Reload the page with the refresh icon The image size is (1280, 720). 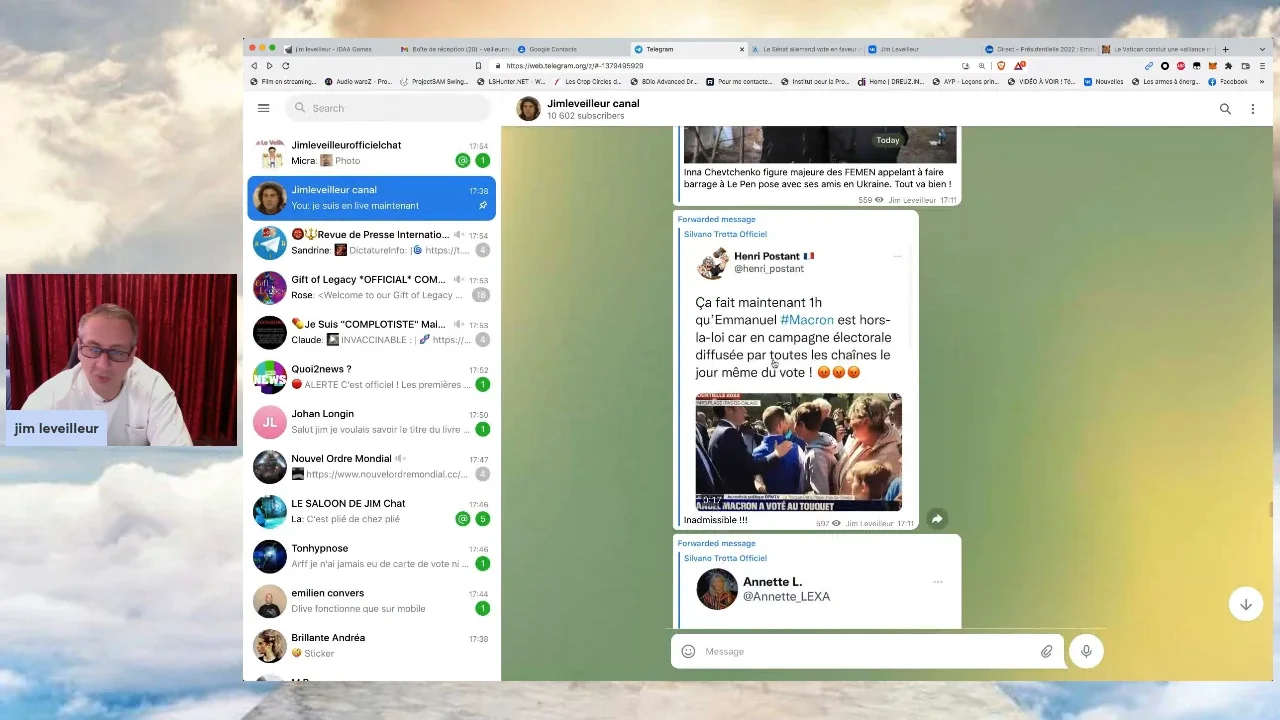285,66
